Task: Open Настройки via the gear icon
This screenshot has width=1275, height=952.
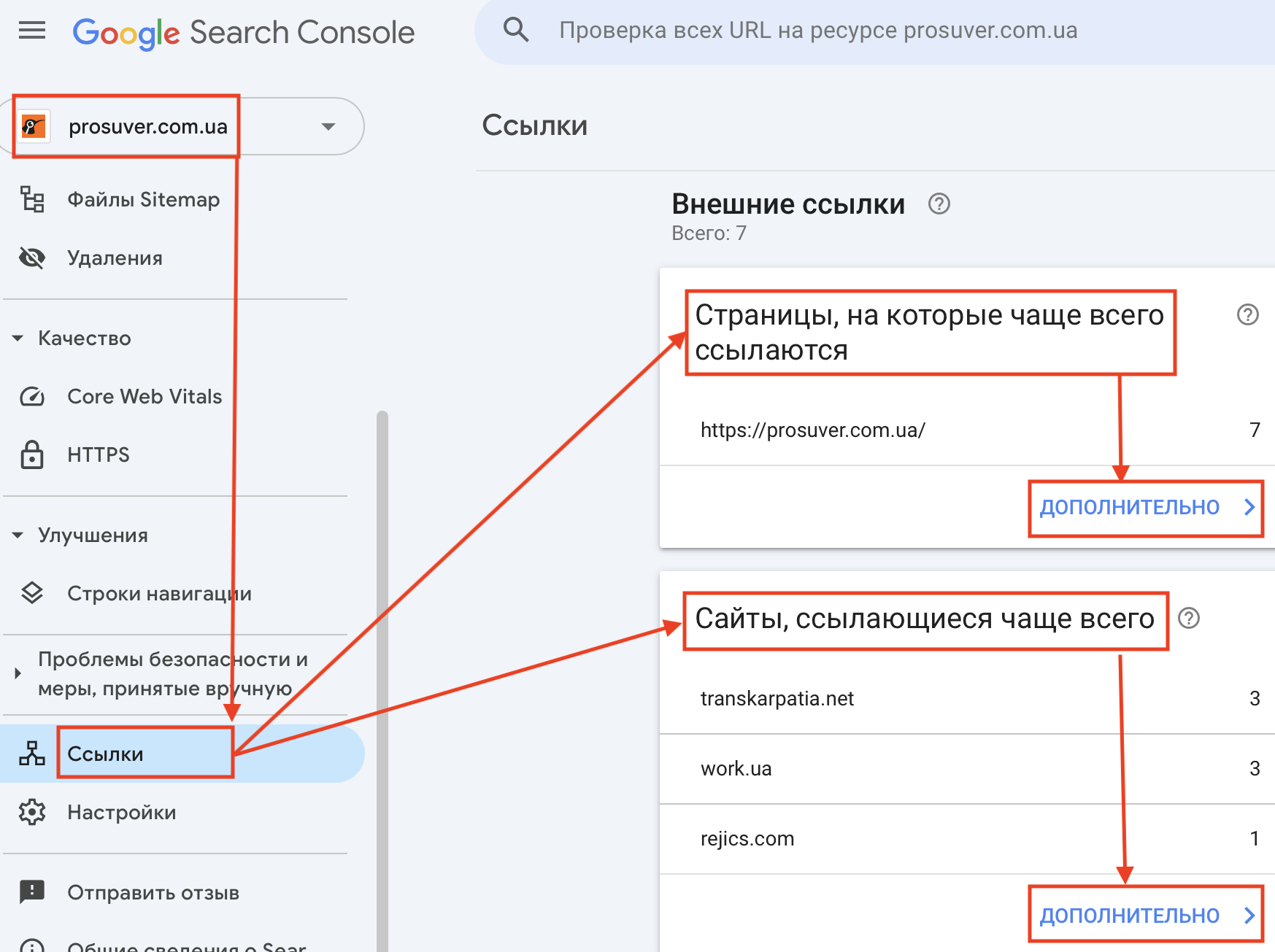Action: 32,812
